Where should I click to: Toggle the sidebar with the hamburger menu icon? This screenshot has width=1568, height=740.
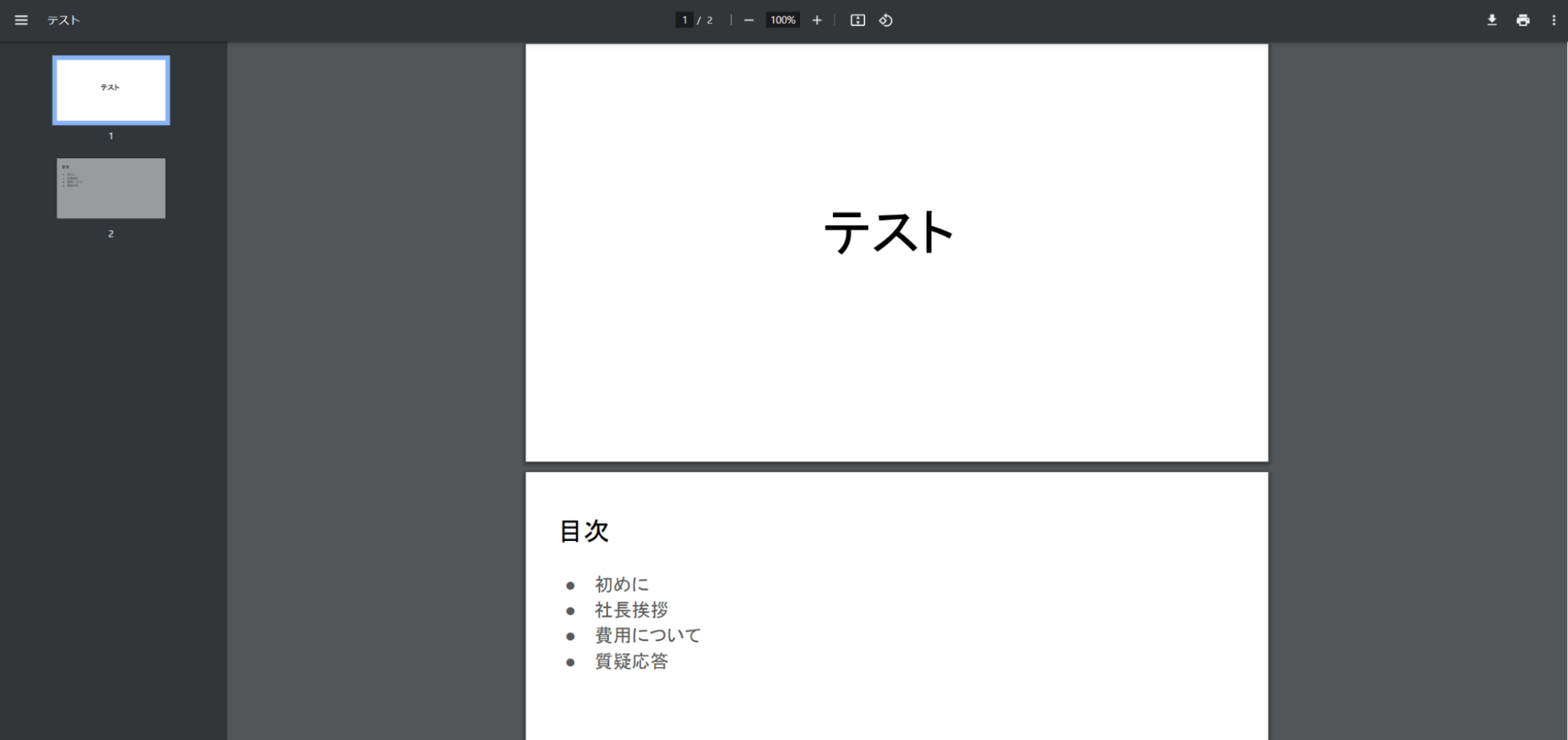[x=21, y=20]
